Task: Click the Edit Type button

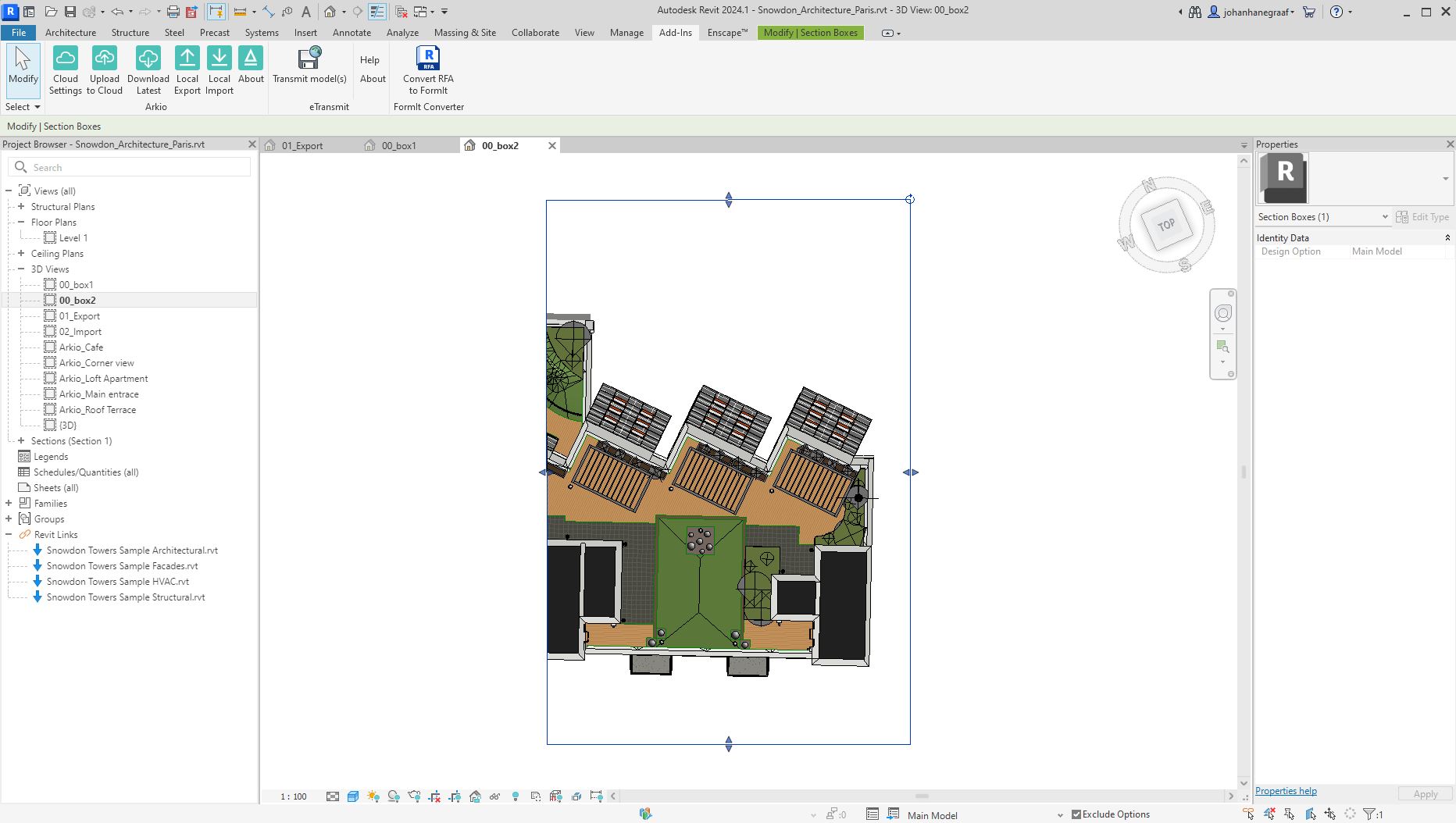Action: click(1422, 217)
